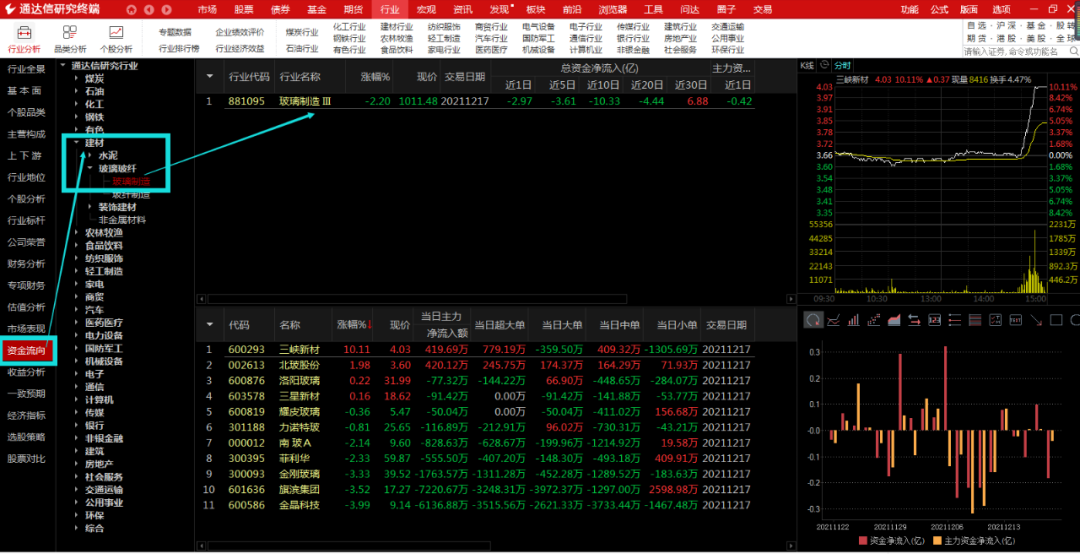The height and width of the screenshot is (554, 1080).
Task: Collapse the 通达信研究行业 root node
Action: [63, 65]
